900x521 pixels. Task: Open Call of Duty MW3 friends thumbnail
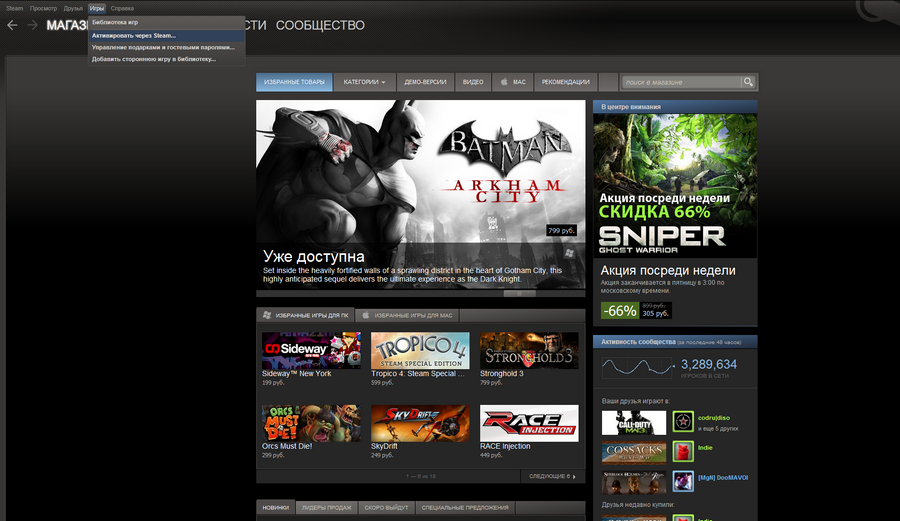[x=634, y=423]
